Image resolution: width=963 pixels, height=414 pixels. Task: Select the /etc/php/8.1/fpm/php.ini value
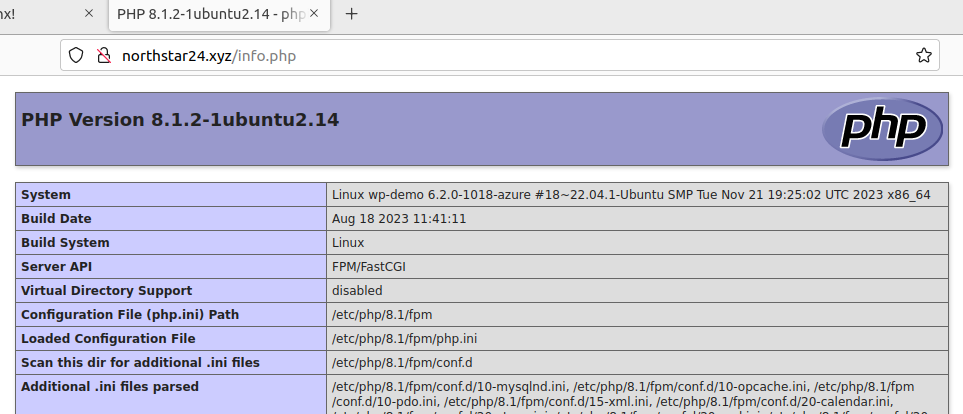[x=405, y=338]
